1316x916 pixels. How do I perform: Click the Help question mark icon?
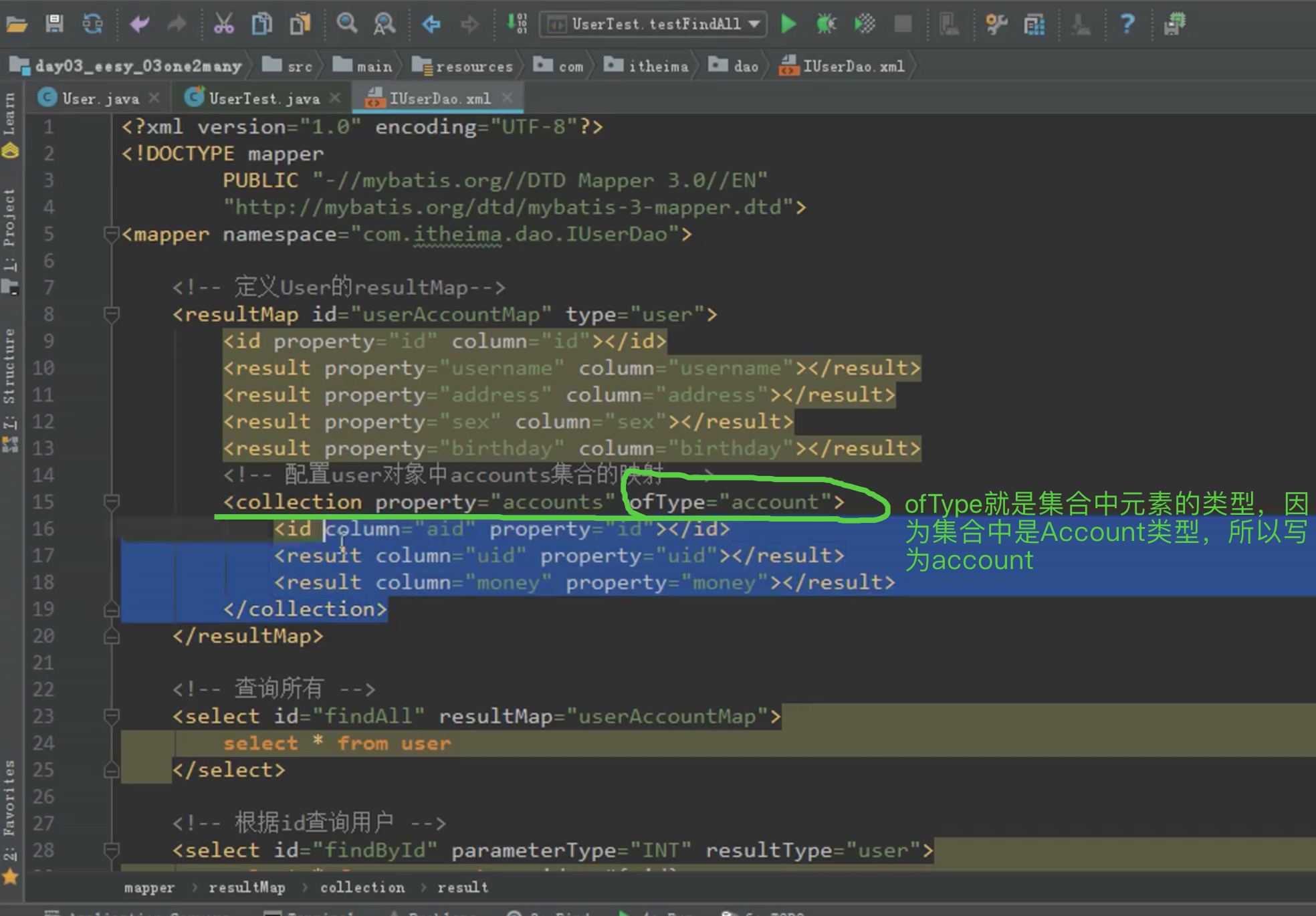tap(1127, 24)
